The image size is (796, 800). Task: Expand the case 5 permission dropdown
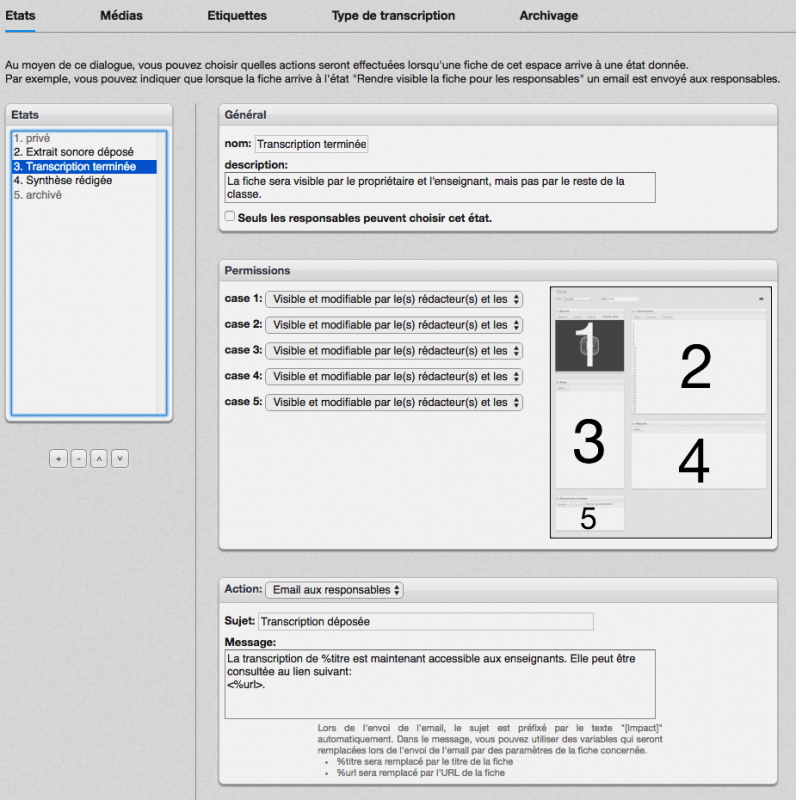pyautogui.click(x=393, y=402)
